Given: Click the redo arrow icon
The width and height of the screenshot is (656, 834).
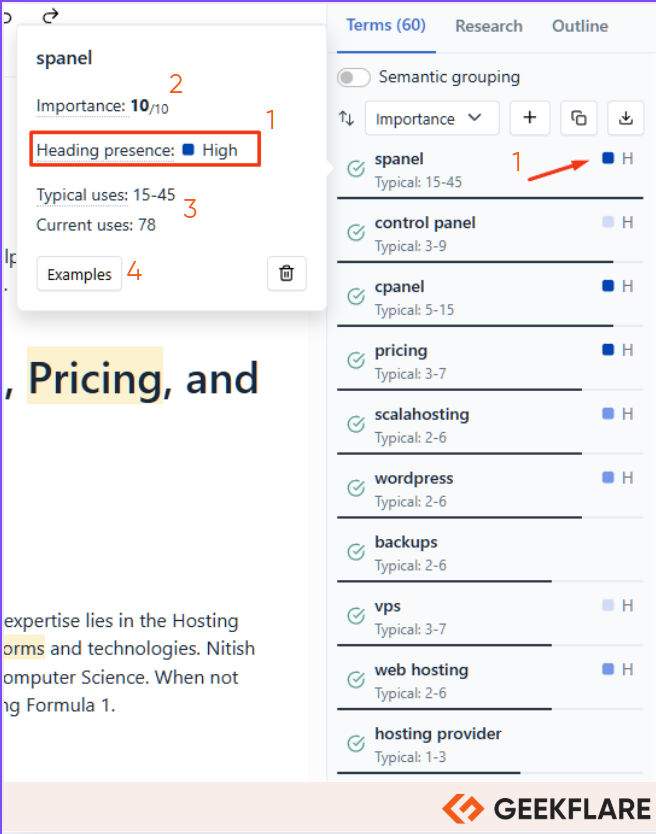Looking at the screenshot, I should [50, 16].
